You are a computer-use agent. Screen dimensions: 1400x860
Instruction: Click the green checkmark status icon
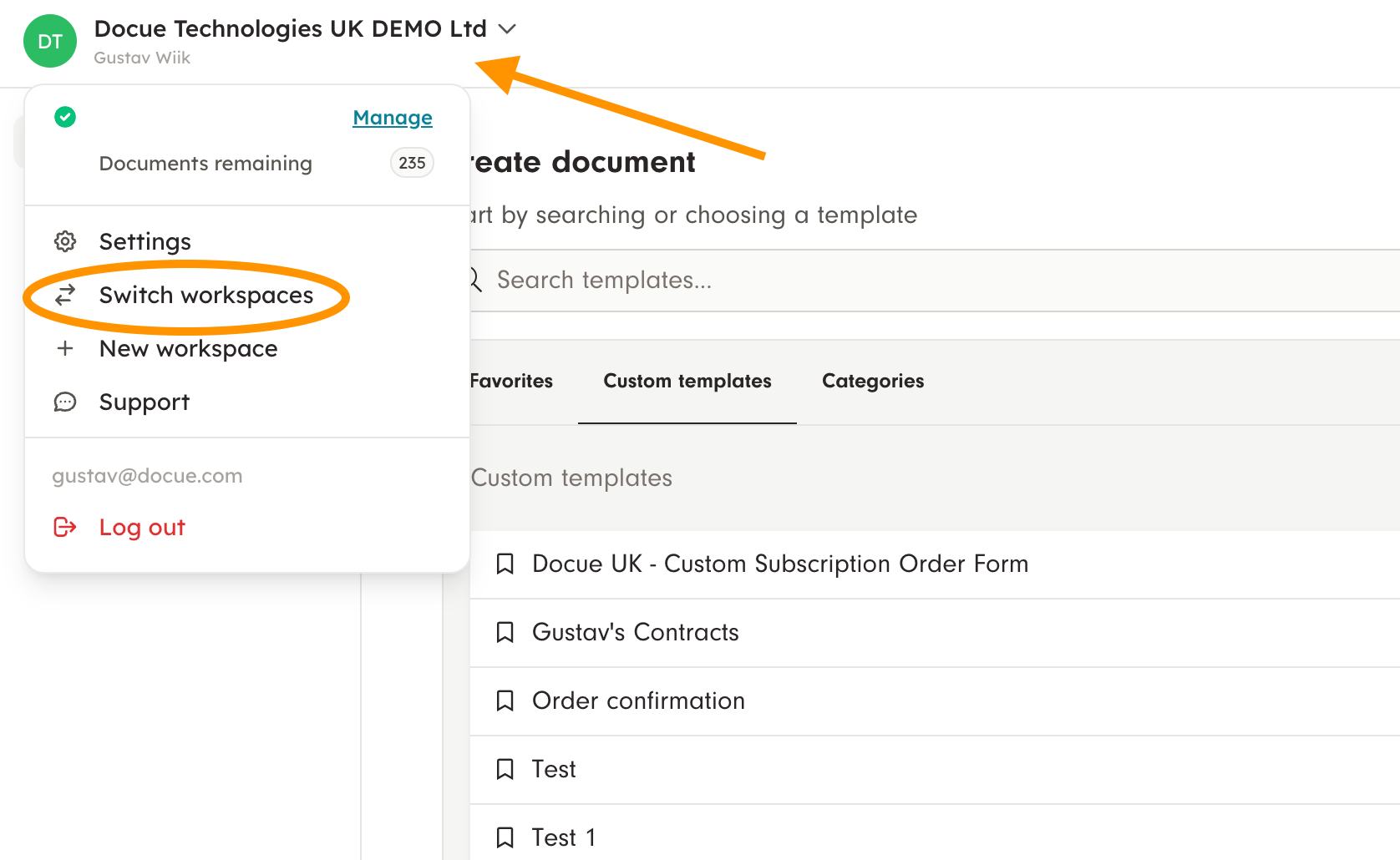pyautogui.click(x=65, y=117)
